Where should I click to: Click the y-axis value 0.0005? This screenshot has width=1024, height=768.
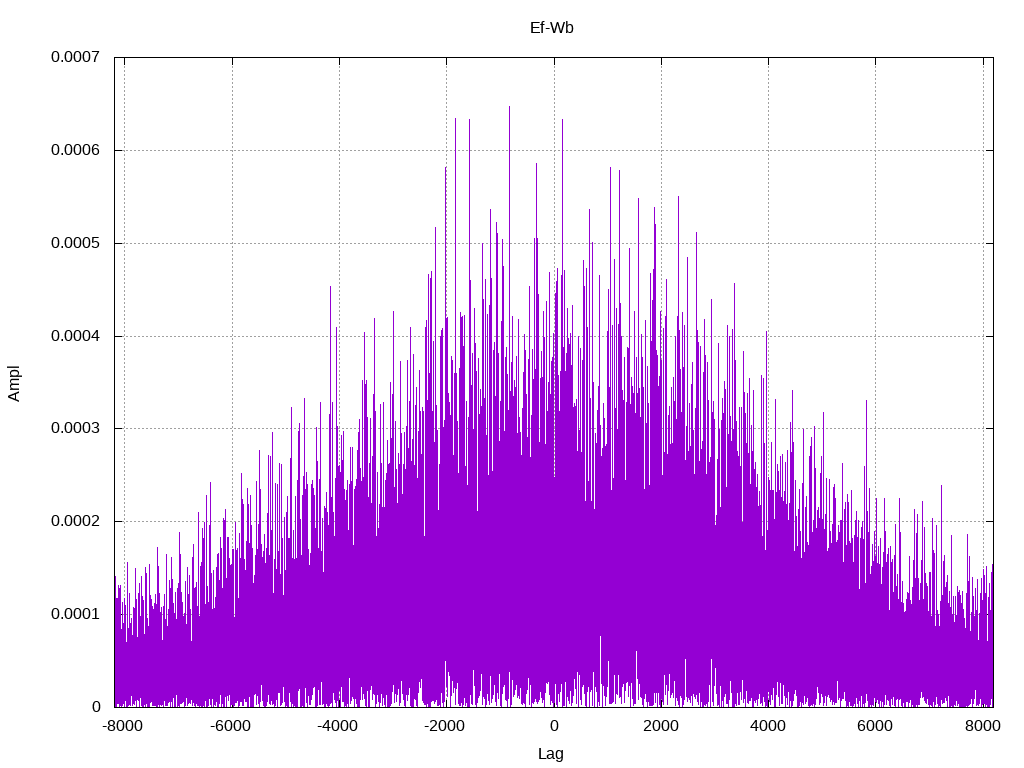click(76, 243)
